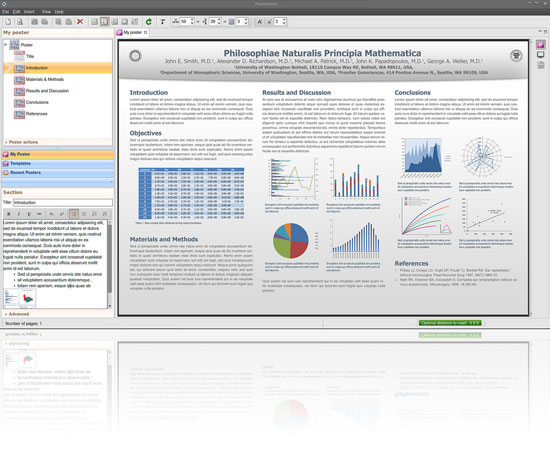Click the first image thumbnail in section editor
Viewport: 550px width, 472px height.
11,298
